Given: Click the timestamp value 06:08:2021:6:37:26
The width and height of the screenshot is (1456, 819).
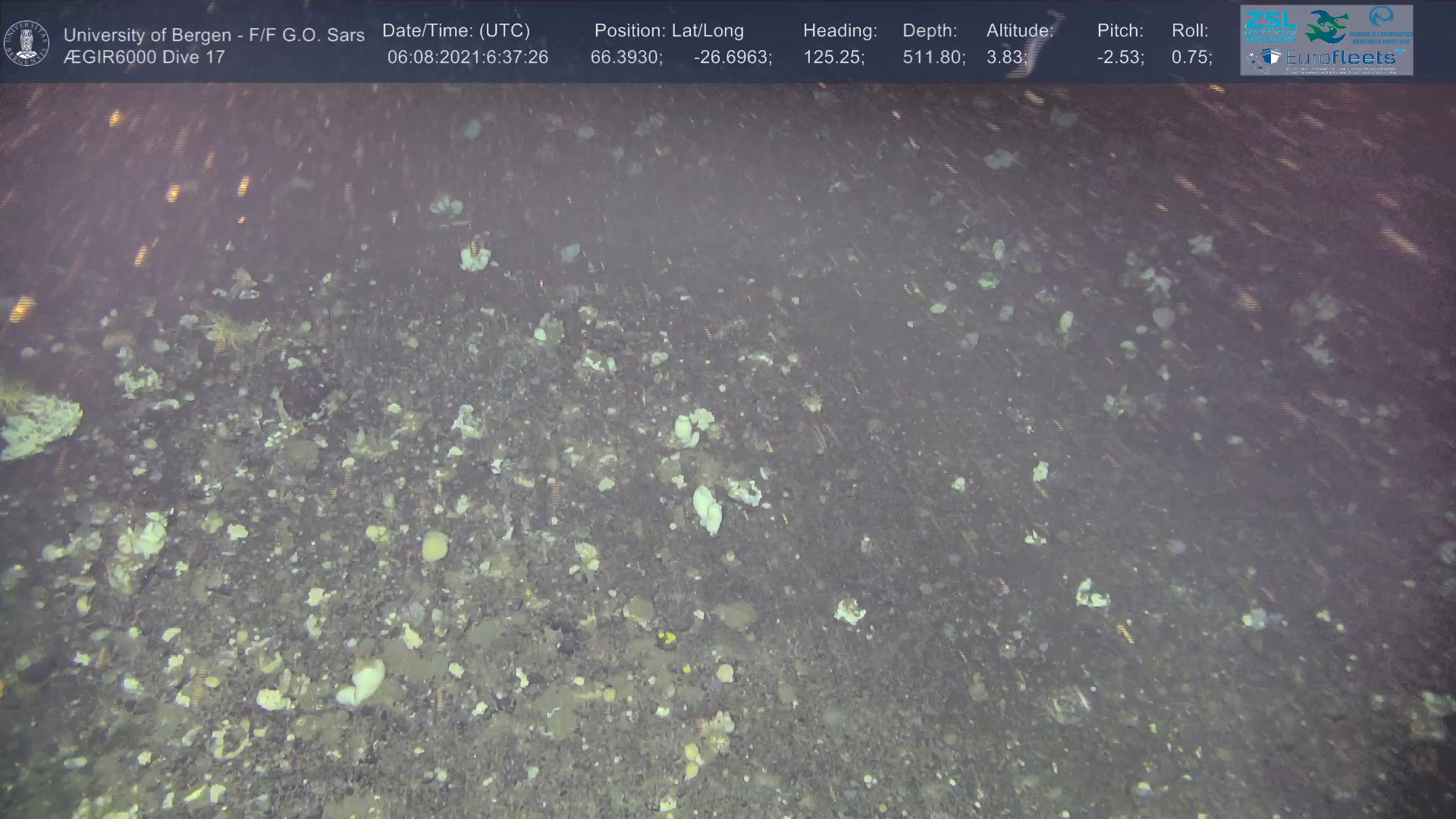Looking at the screenshot, I should click(x=467, y=58).
